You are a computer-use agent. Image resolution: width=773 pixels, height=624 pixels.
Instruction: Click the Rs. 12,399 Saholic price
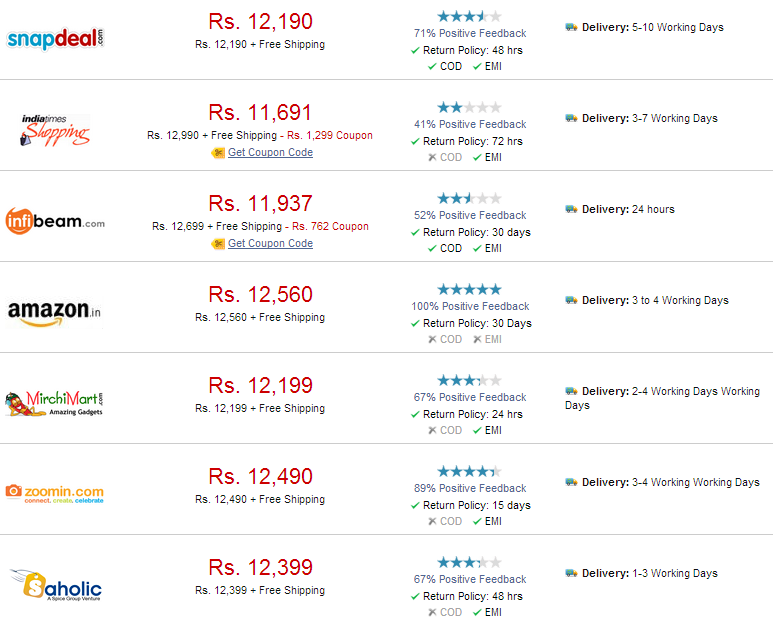pyautogui.click(x=260, y=568)
